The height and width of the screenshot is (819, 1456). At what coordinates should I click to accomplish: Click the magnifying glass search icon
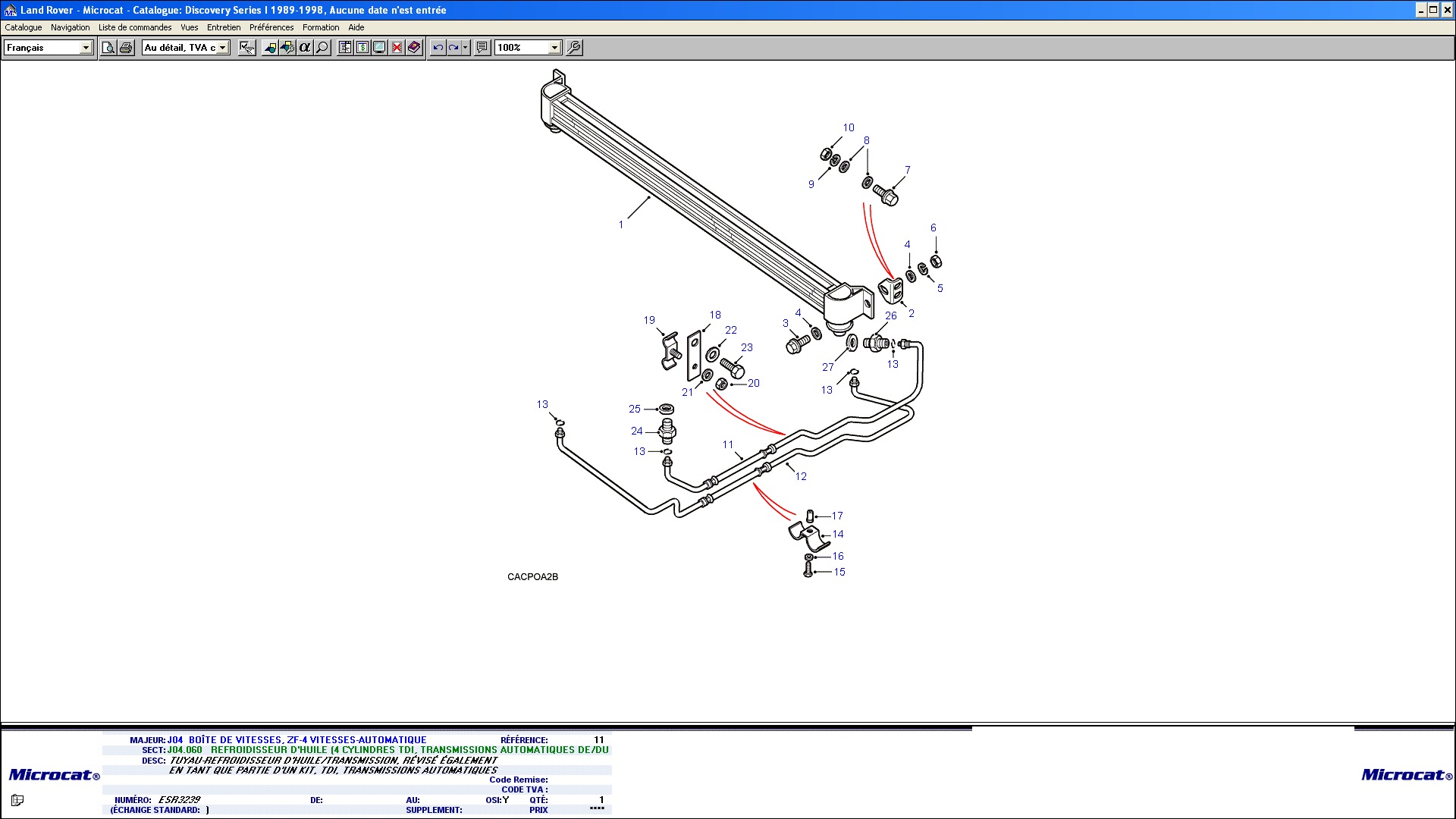coord(322,48)
